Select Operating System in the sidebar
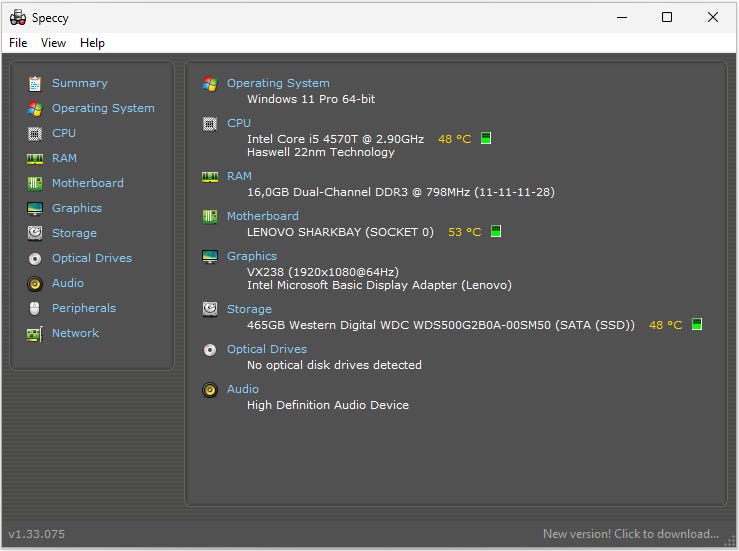This screenshot has width=739, height=551. [x=103, y=108]
